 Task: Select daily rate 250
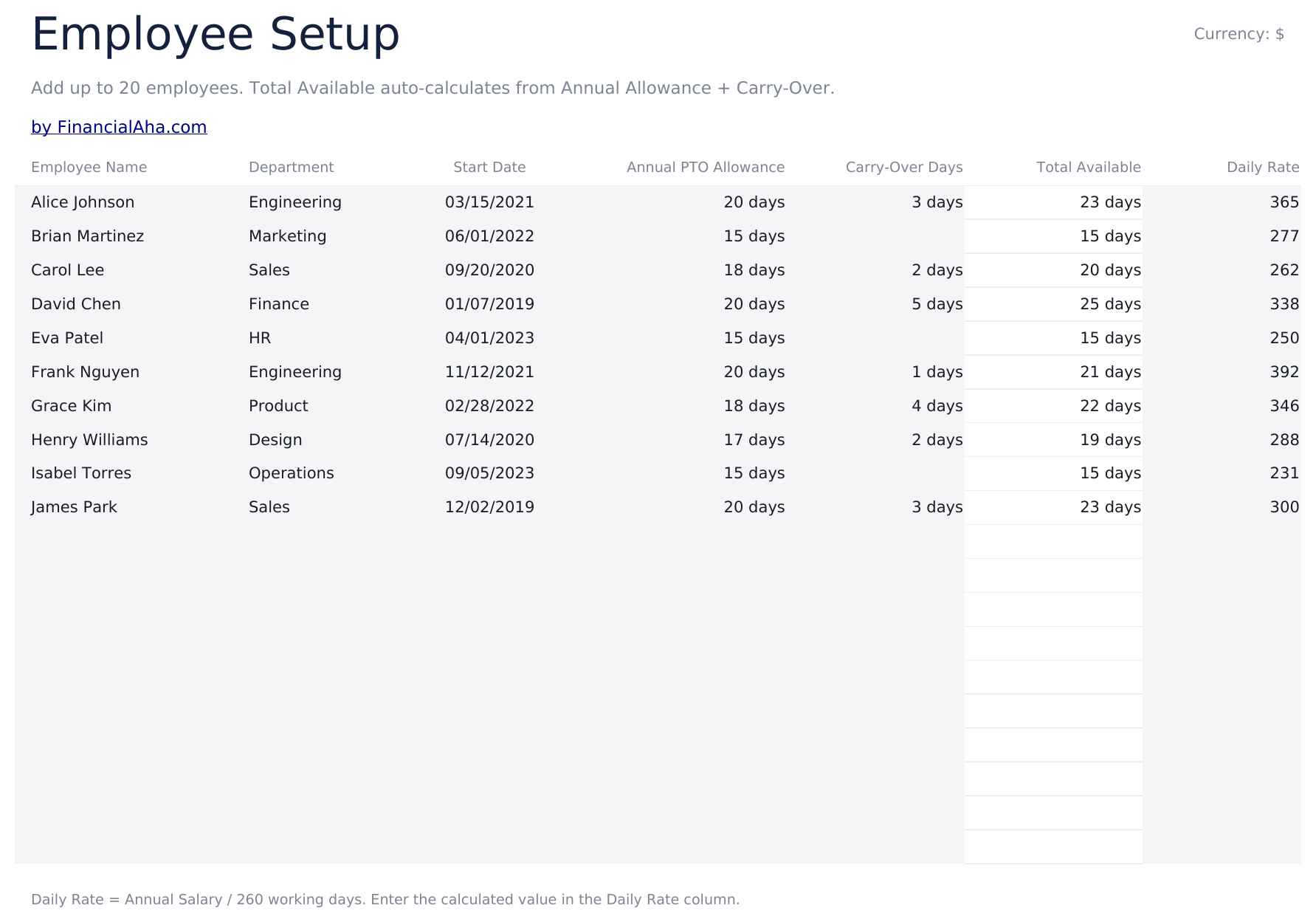[1284, 338]
